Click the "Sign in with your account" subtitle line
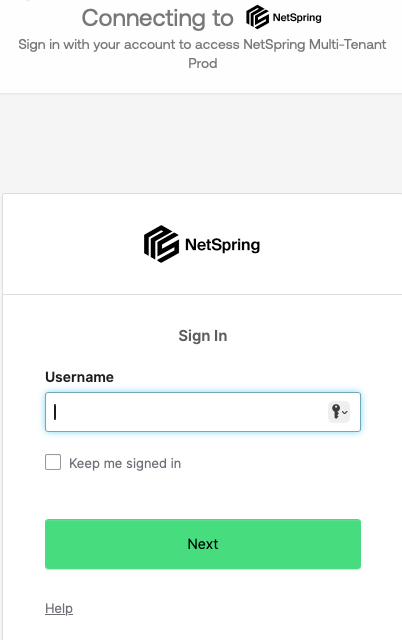Image resolution: width=402 pixels, height=640 pixels. (202, 44)
